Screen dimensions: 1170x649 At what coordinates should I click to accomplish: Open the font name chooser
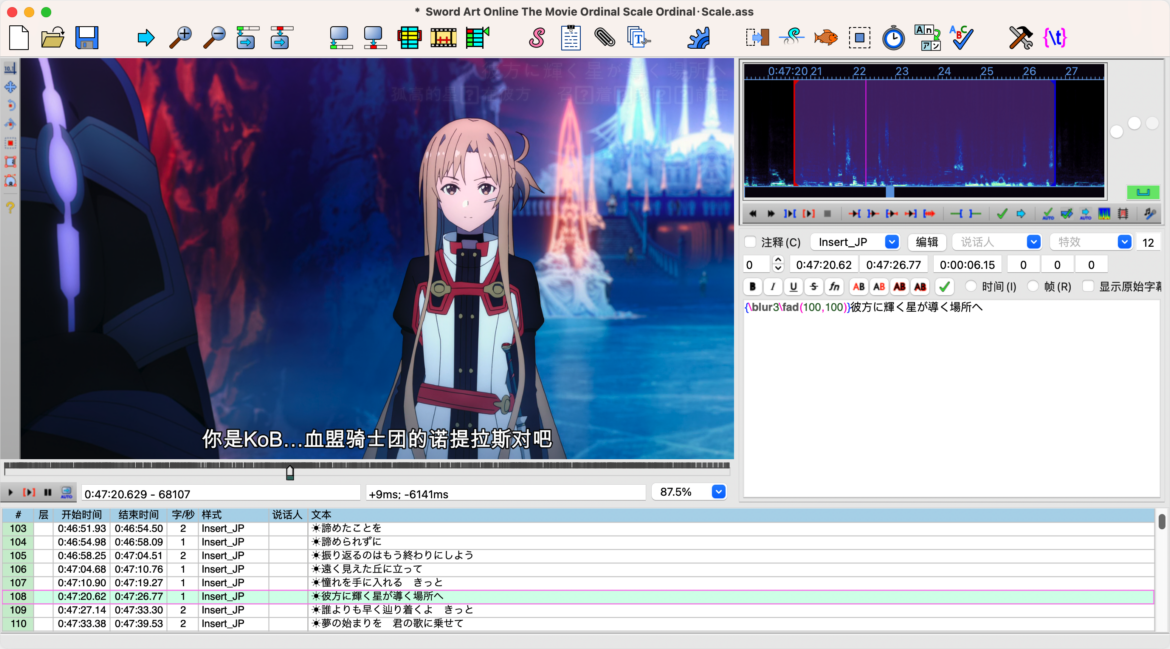pos(834,286)
